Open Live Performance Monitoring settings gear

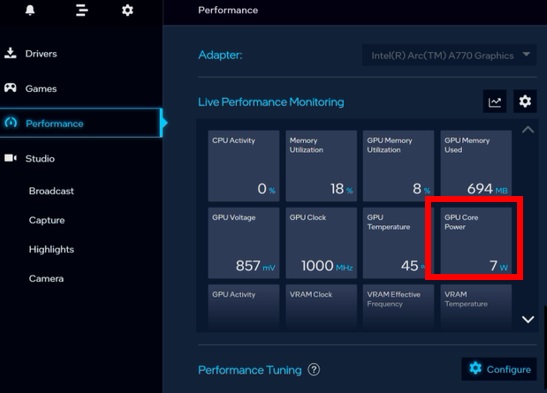[525, 101]
